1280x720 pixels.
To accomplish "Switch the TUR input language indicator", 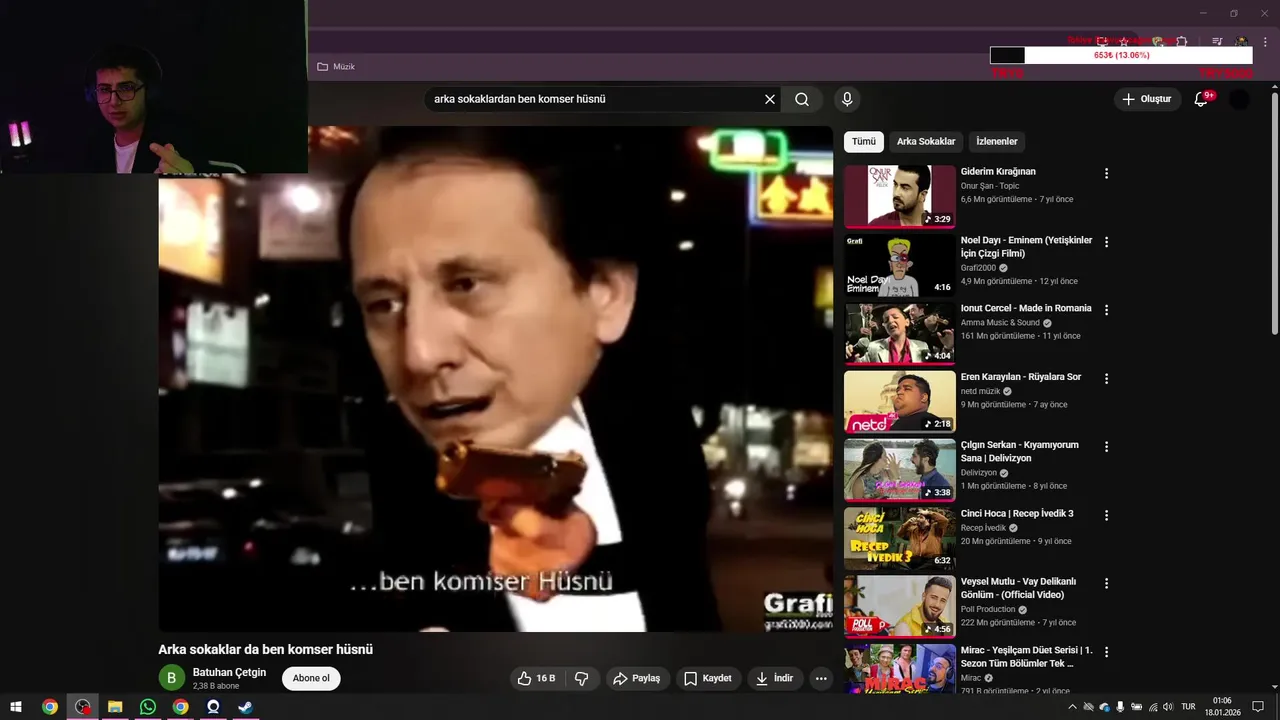I will [1188, 707].
